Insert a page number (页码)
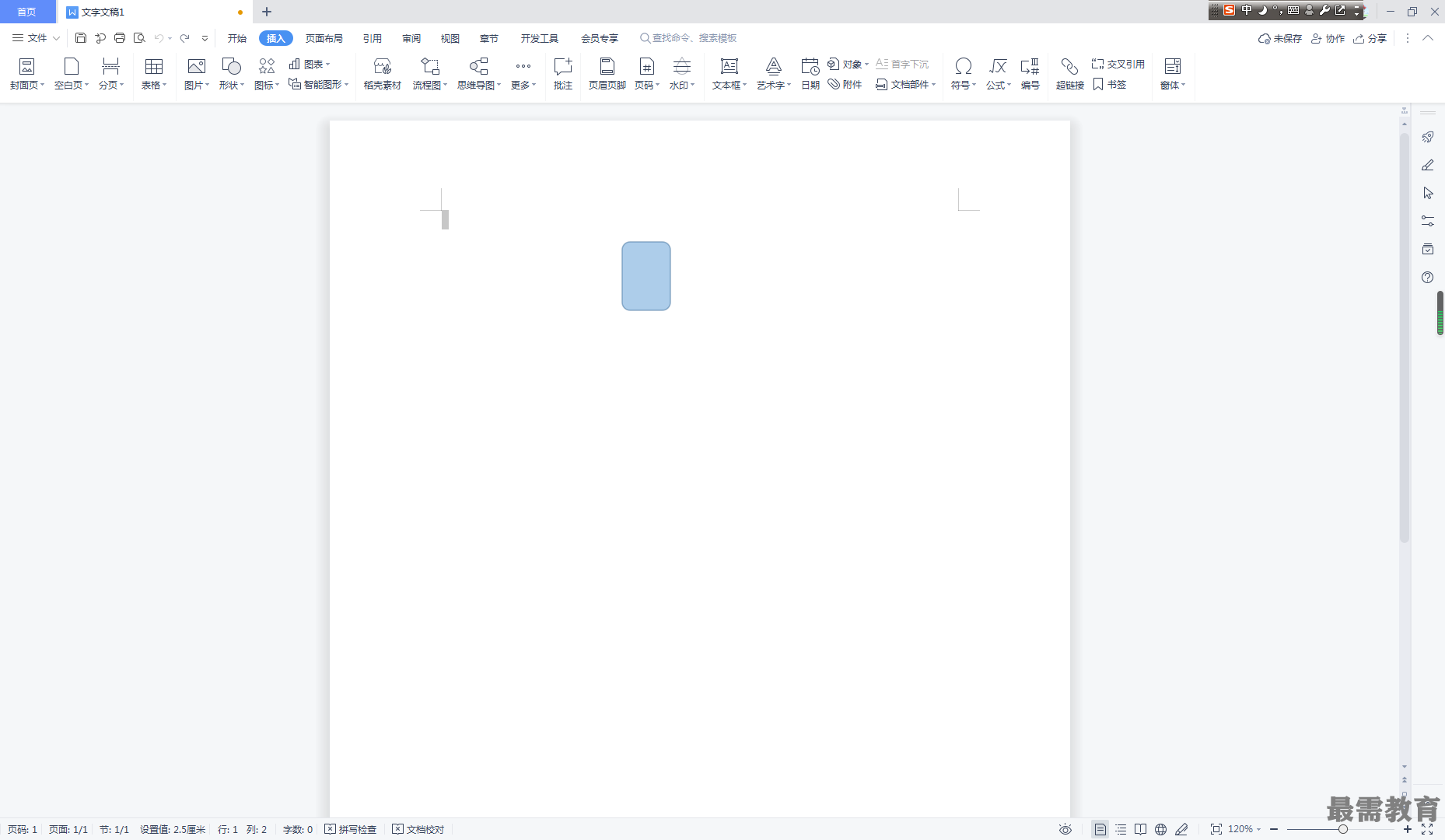Screen dimensions: 1445x840 click(647, 74)
